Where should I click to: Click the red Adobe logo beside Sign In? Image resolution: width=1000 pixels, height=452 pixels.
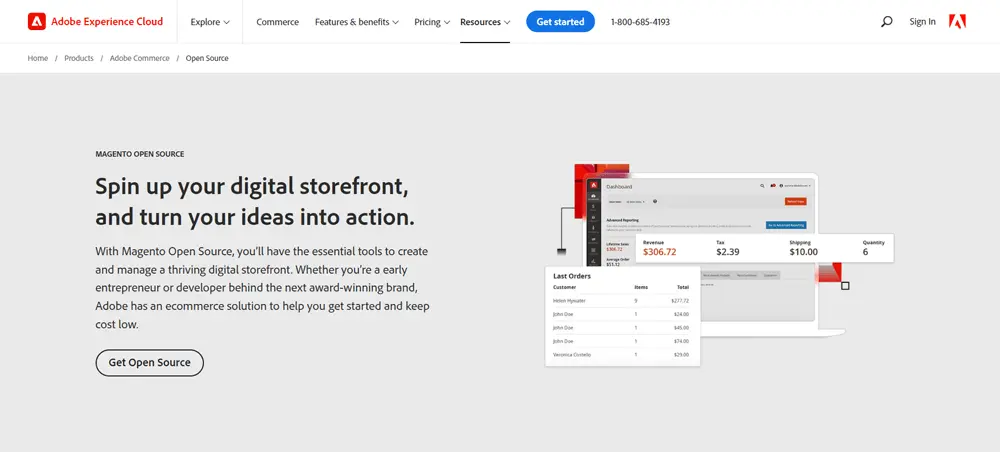coord(957,22)
